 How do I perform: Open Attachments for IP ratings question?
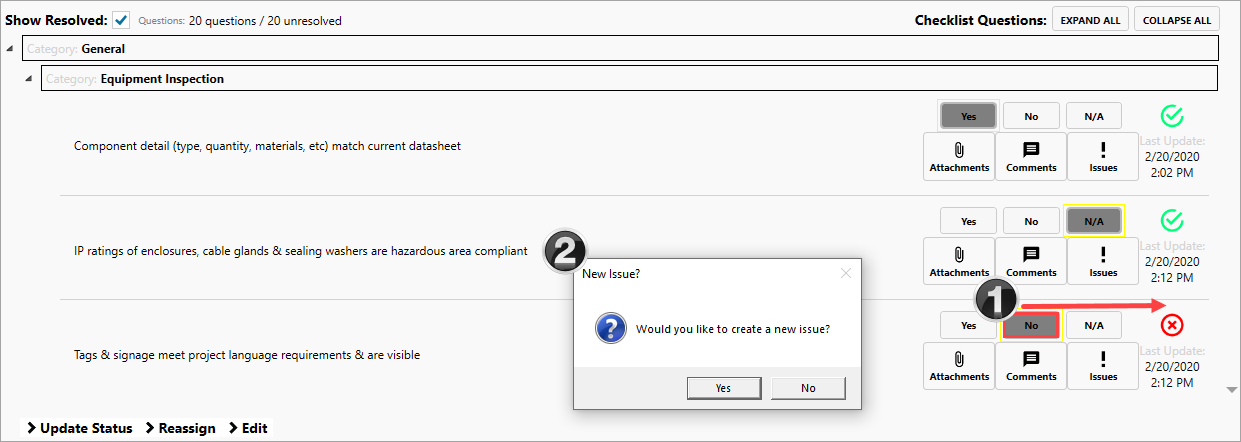point(959,261)
